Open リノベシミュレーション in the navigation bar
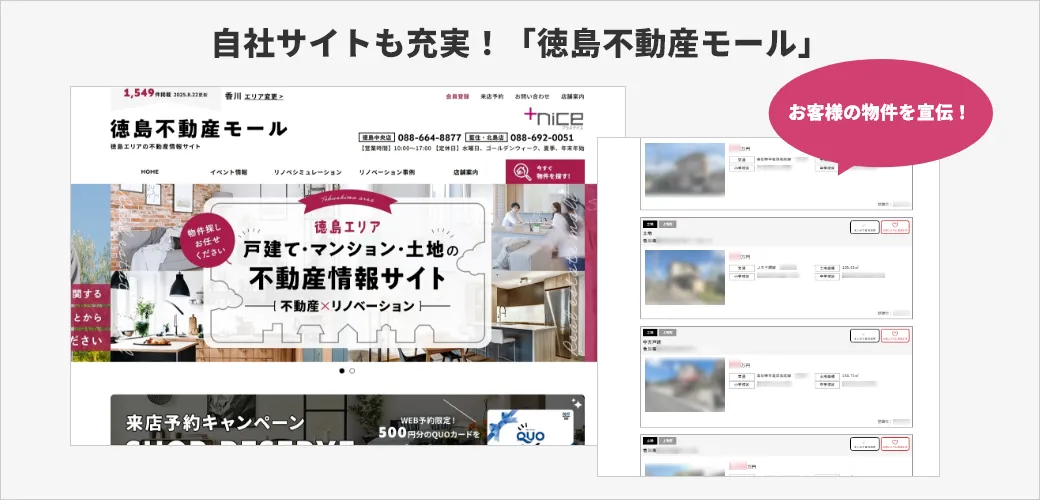 pos(308,172)
